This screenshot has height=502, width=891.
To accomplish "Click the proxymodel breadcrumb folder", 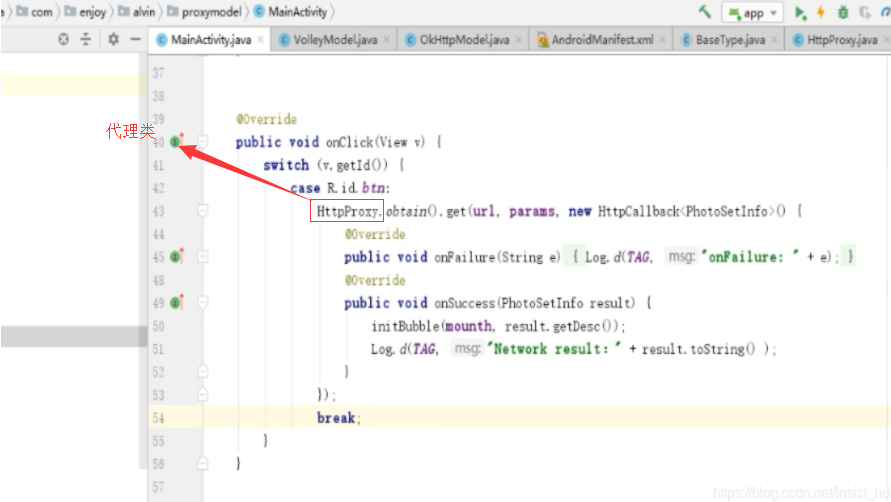I will 204,11.
